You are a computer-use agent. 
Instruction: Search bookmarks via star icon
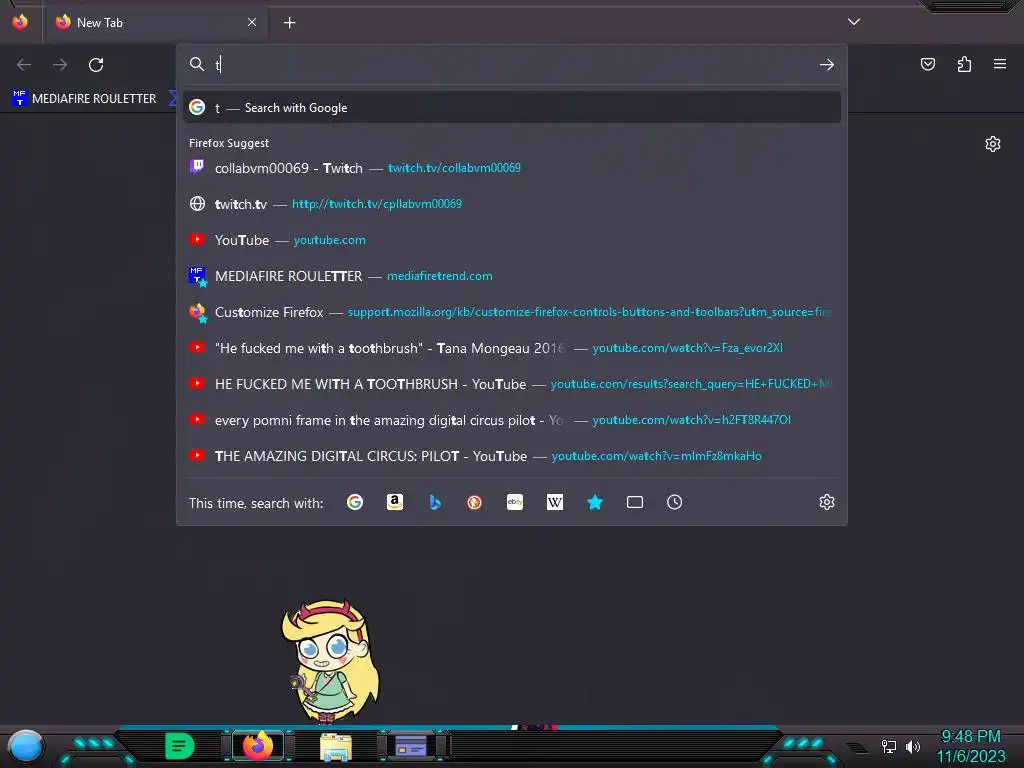coord(595,502)
